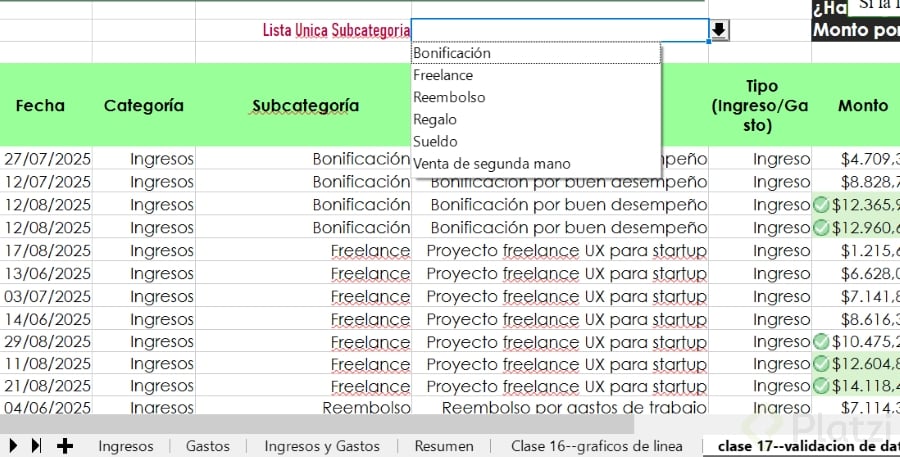Image resolution: width=900 pixels, height=457 pixels.
Task: Click green check icon beside $10.475
Action: 821,342
